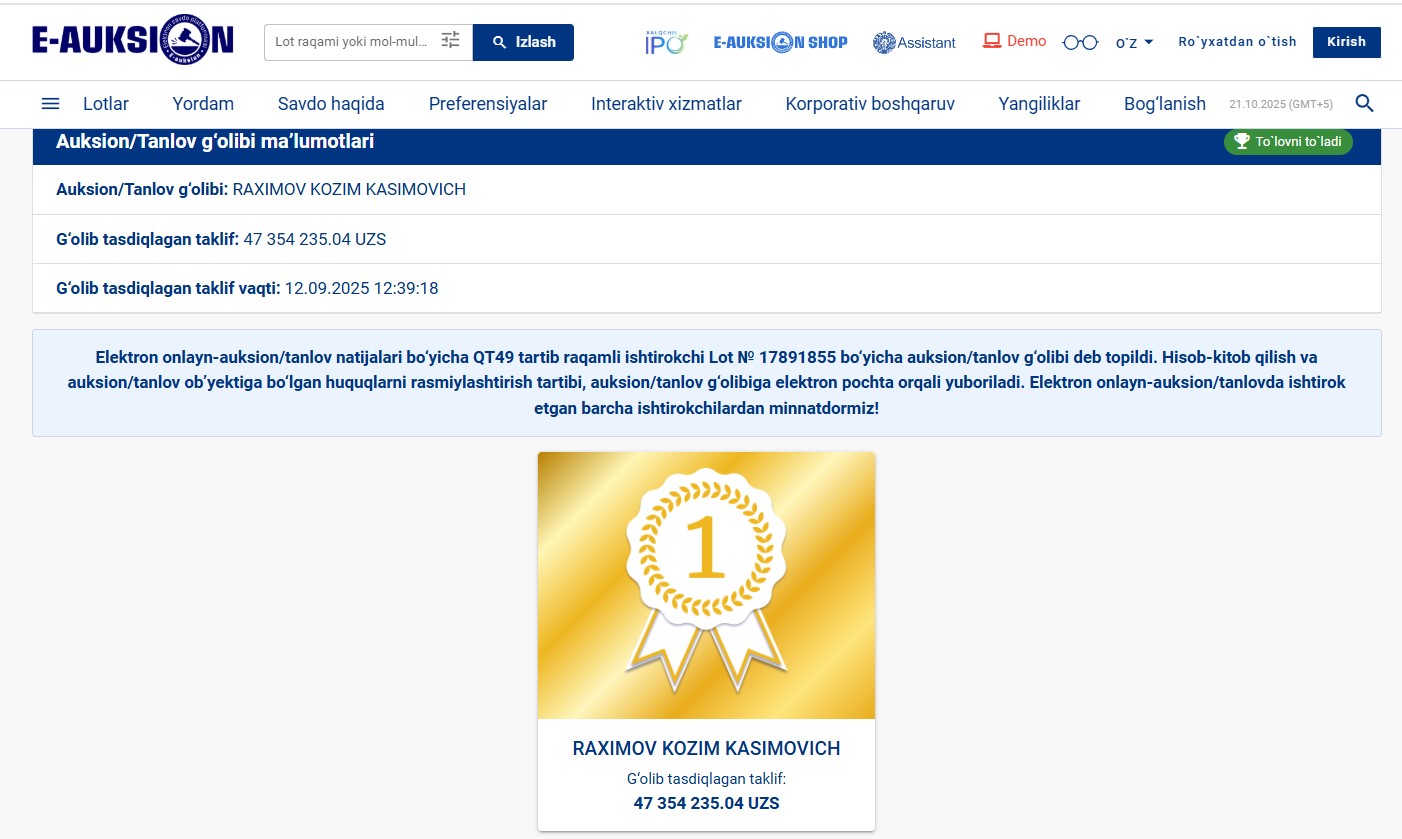The height and width of the screenshot is (839, 1402).
Task: Open the Lotlar menu
Action: coord(106,104)
